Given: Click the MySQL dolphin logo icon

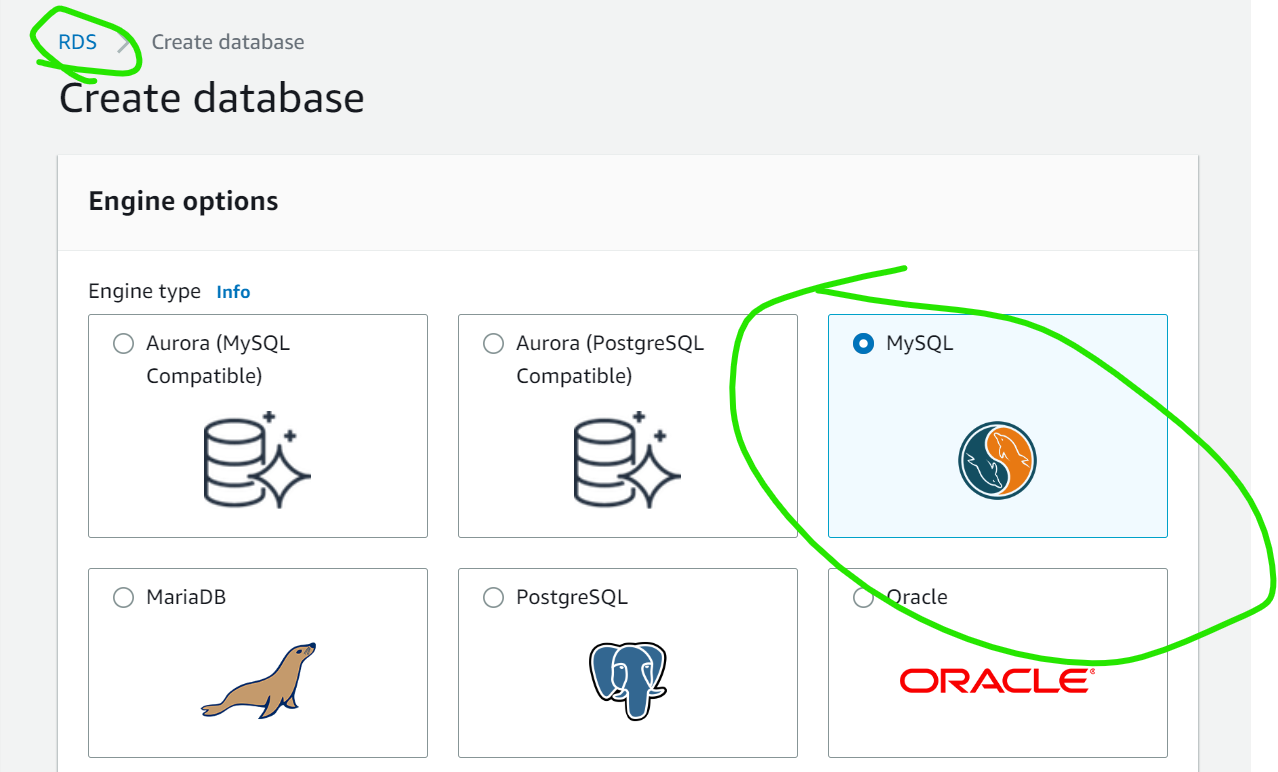Looking at the screenshot, I should pos(997,461).
